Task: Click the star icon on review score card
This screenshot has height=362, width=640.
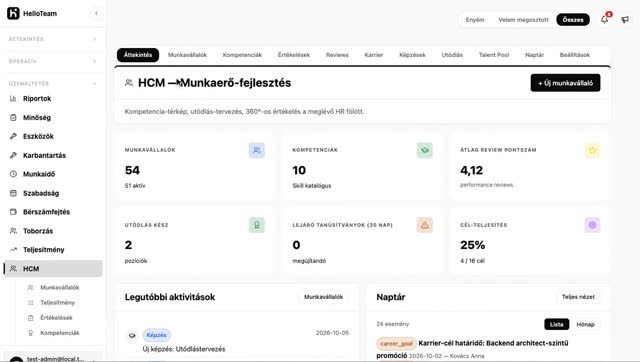Action: [592, 150]
